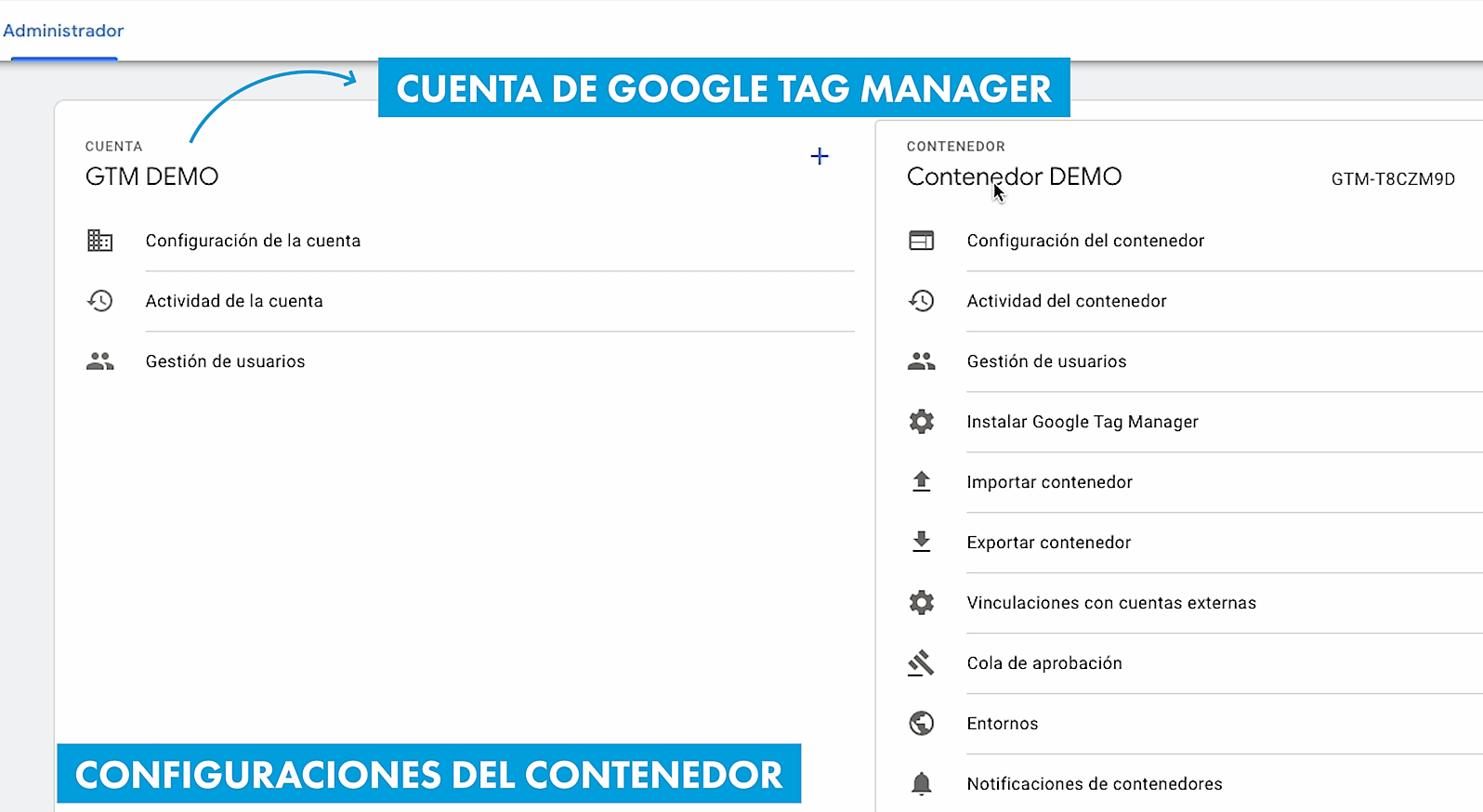Click the history icon beside Actividad del contenedor
The height and width of the screenshot is (812, 1483).
[921, 301]
